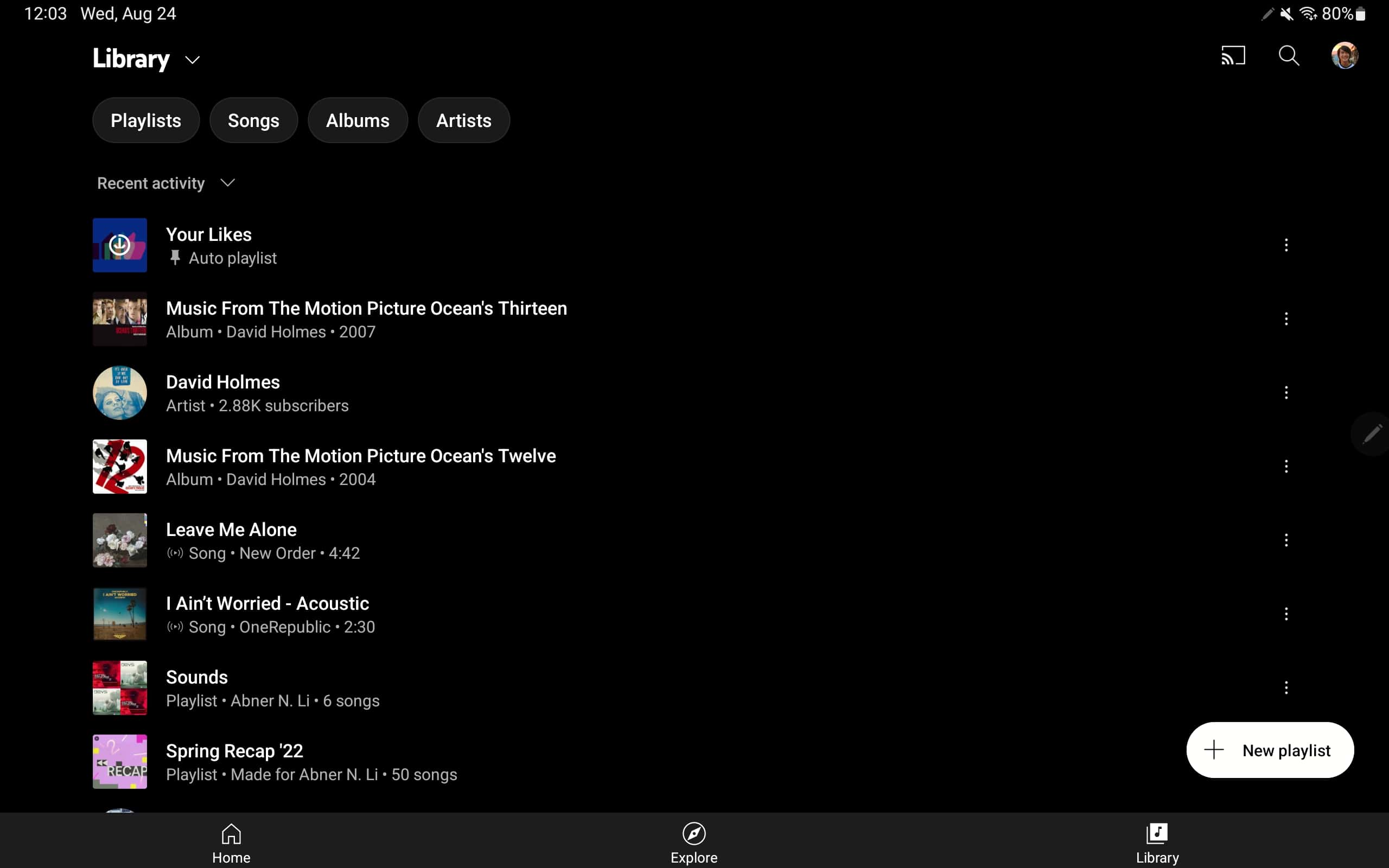Toggle the Albums filter chip

(358, 120)
